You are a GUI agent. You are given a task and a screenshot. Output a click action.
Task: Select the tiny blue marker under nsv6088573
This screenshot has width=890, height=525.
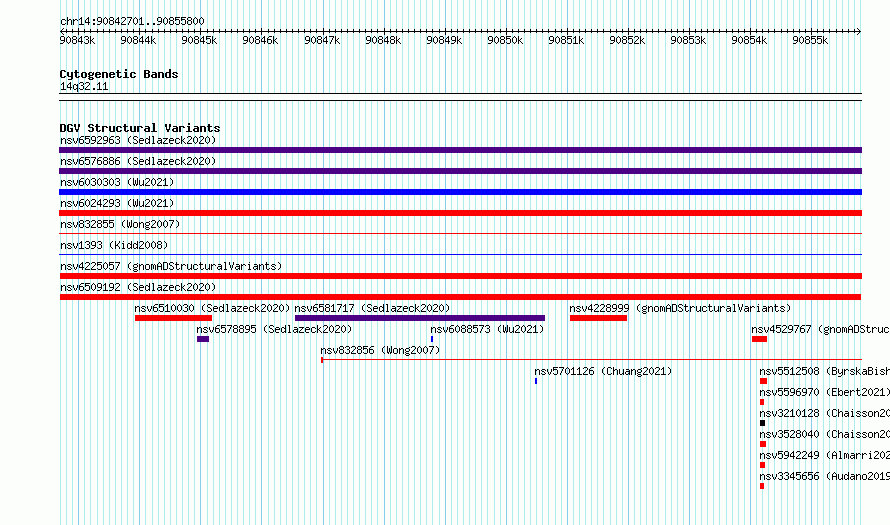click(432, 339)
